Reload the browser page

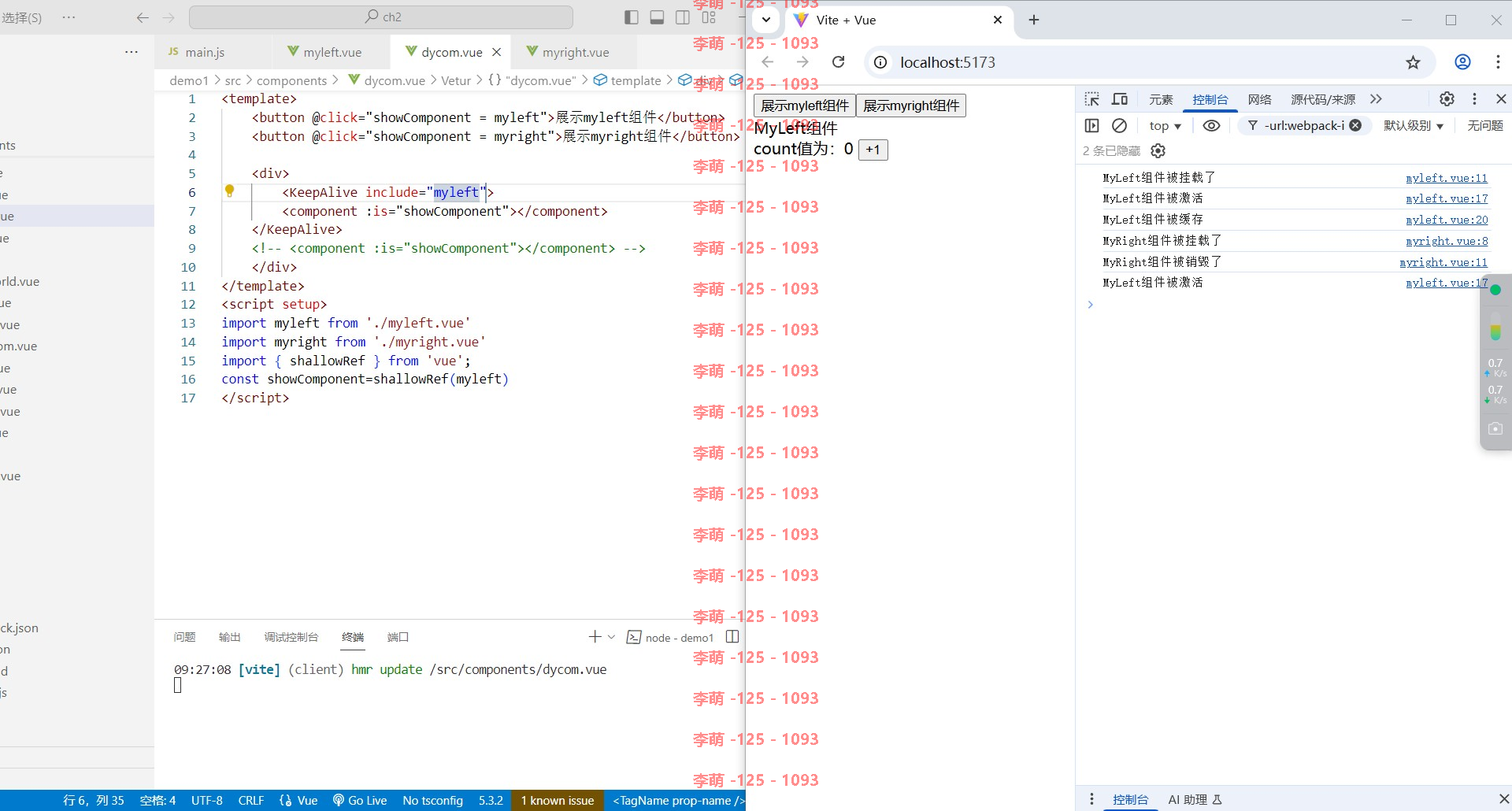[x=839, y=61]
